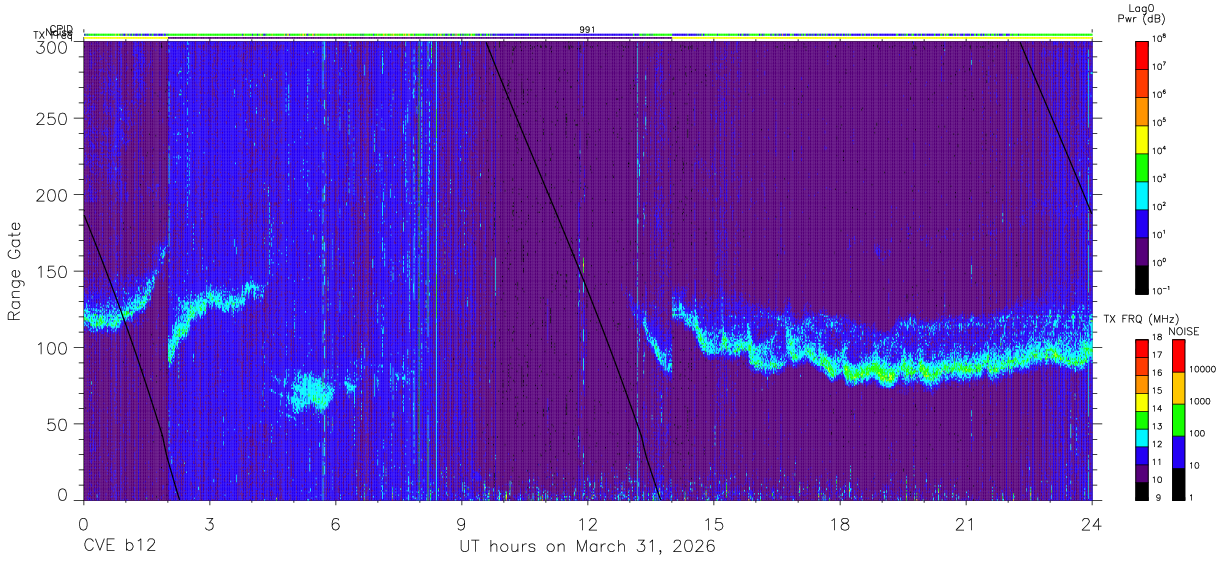Screen dimensions: 1228x567
Task: Click the bottom power label of Lag0 colorbar
Action: (x=1162, y=290)
